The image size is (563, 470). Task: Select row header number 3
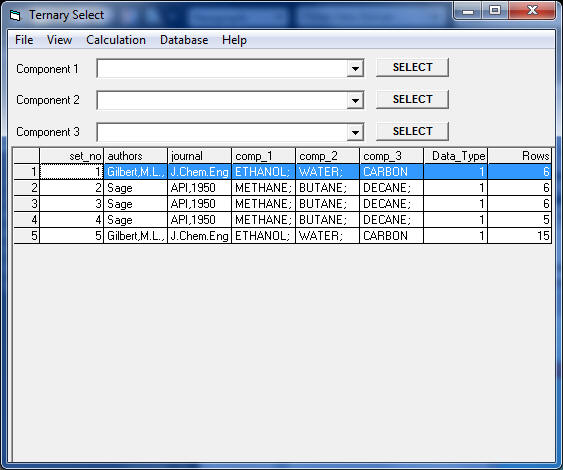click(27, 204)
